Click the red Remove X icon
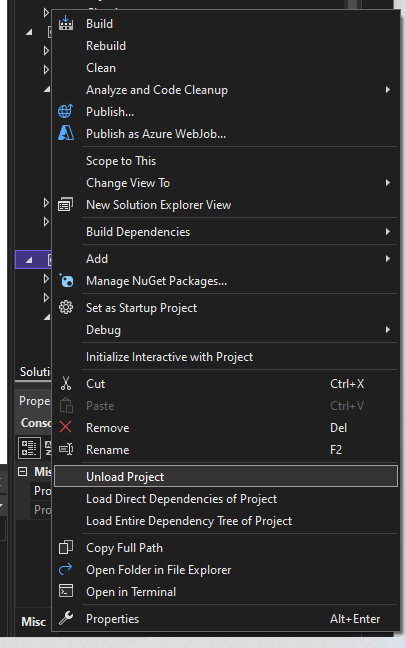Viewport: 405px width, 648px height. (x=66, y=427)
